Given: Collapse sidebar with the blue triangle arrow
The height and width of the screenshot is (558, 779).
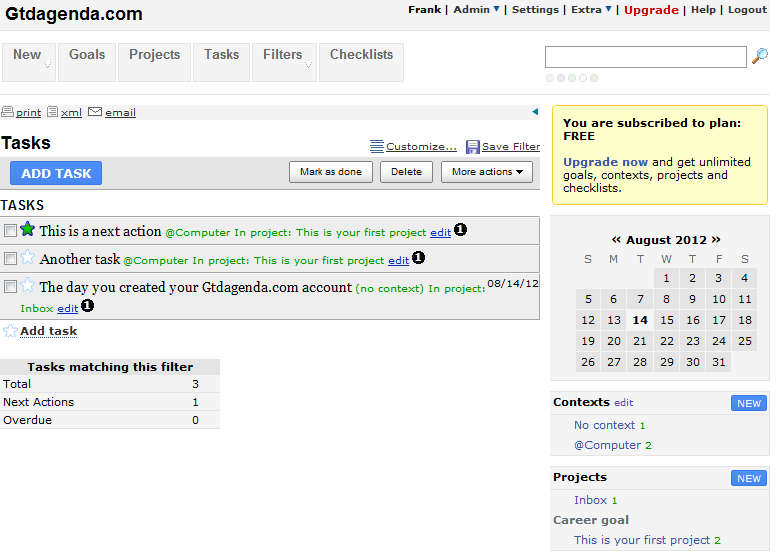Looking at the screenshot, I should 535,112.
